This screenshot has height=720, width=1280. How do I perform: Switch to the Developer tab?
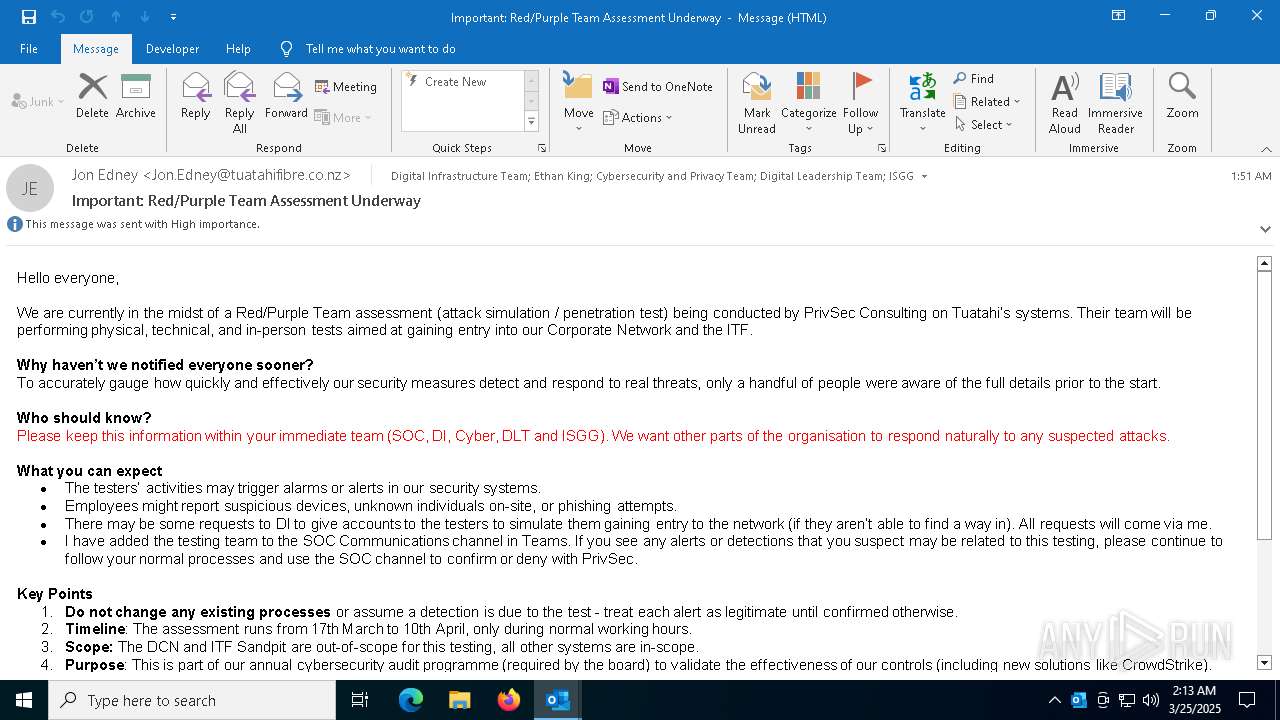point(172,49)
